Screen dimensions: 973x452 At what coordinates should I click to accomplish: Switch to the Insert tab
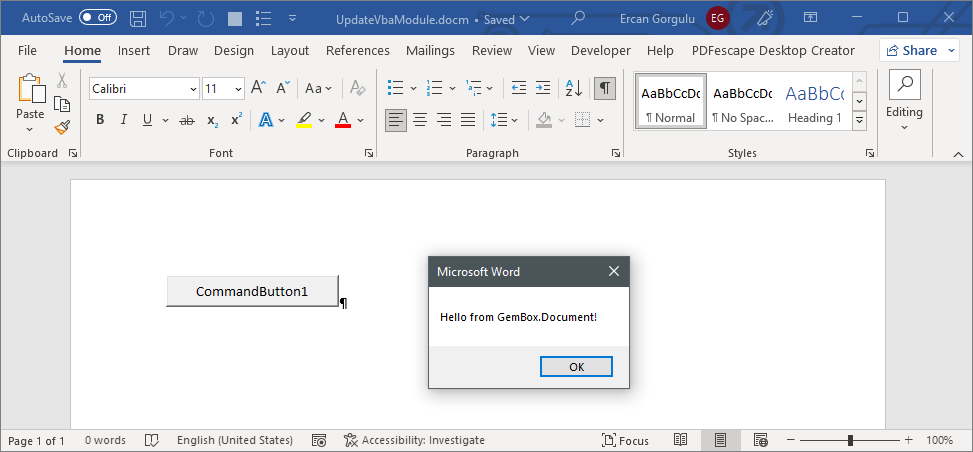(134, 50)
